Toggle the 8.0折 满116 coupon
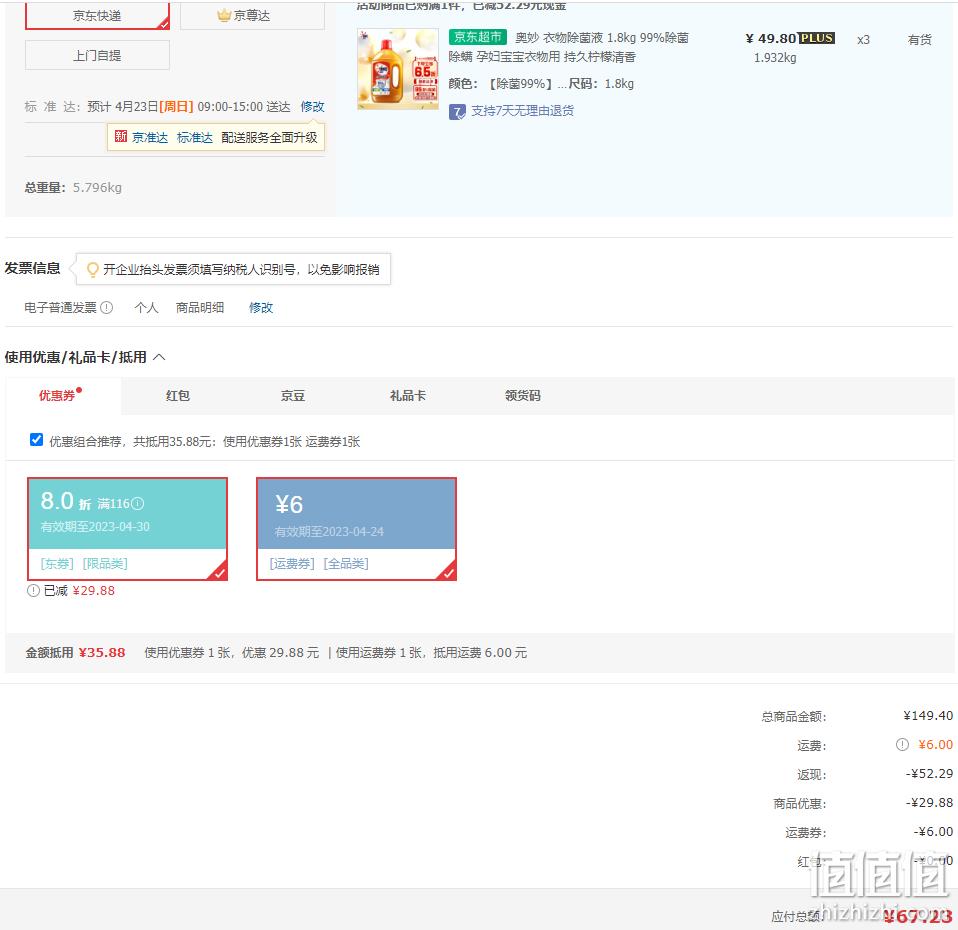Viewport: 958px width, 930px height. click(127, 529)
